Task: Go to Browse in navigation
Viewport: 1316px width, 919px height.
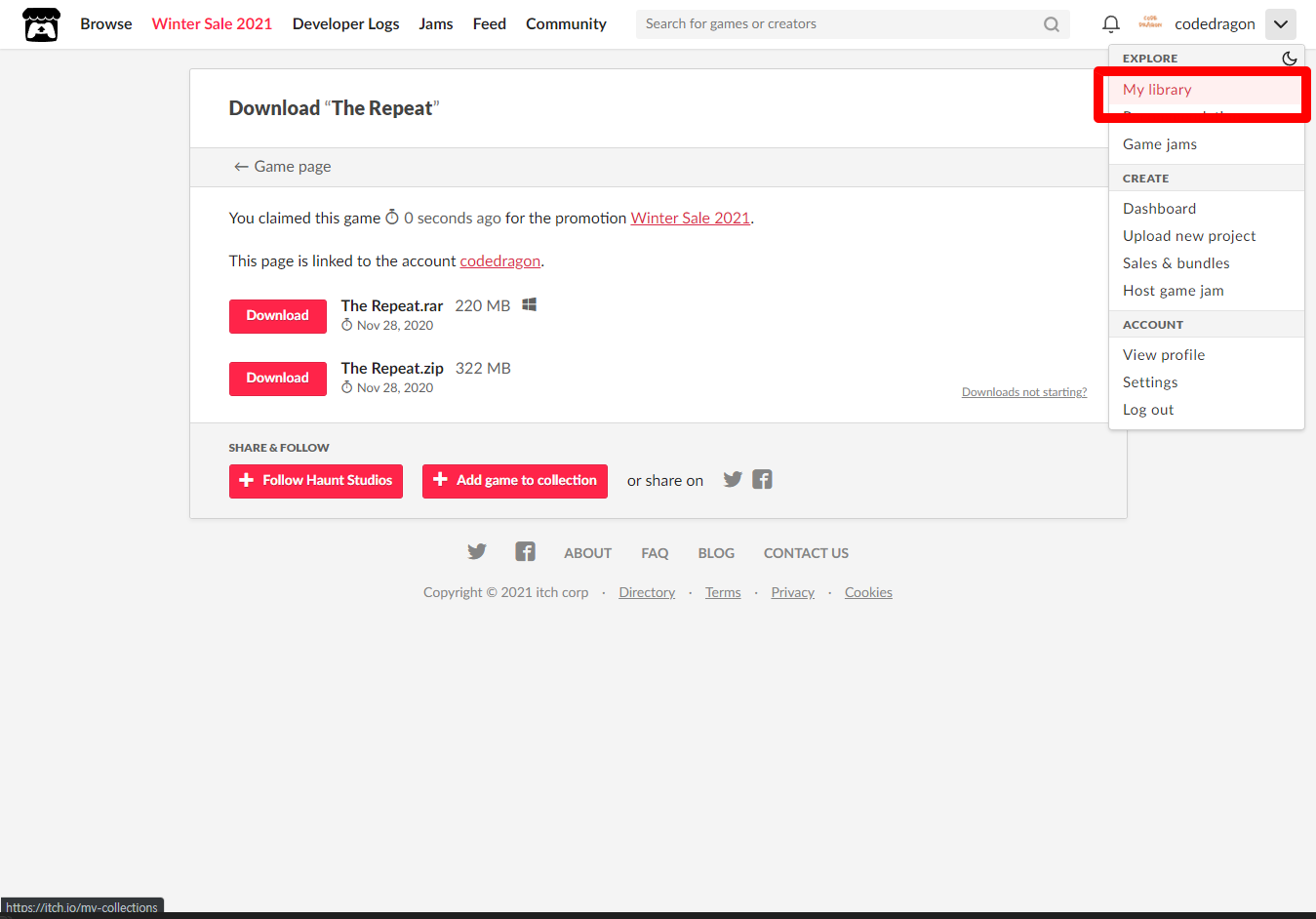Action: (106, 23)
